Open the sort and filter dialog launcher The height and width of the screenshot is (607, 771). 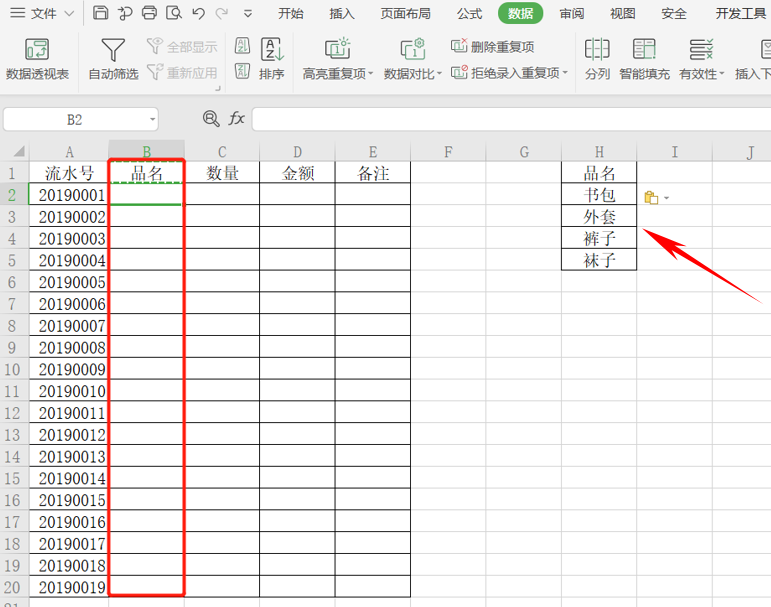[217, 89]
